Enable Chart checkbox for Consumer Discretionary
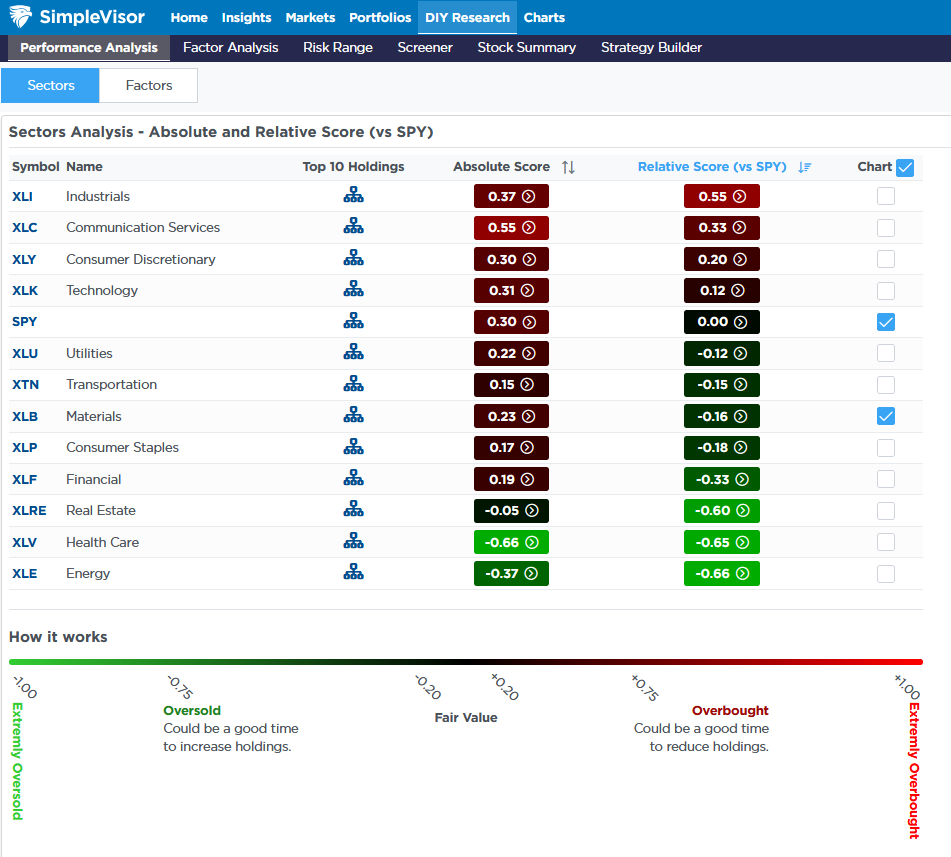This screenshot has height=857, width=951. [x=885, y=258]
